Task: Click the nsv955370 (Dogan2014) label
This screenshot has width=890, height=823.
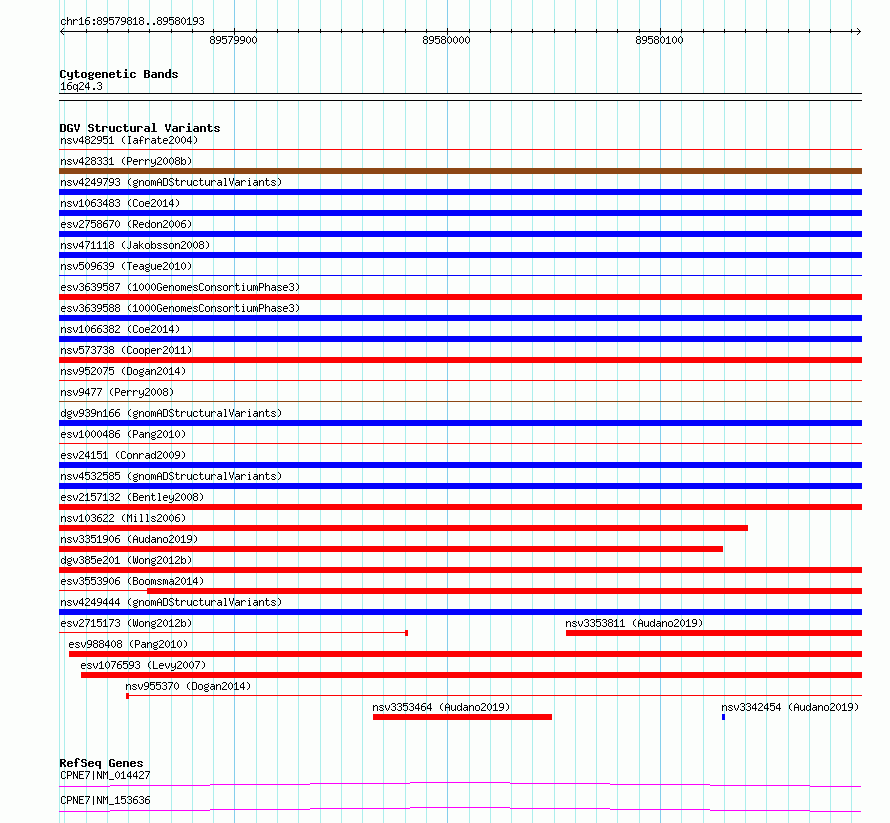Action: pyautogui.click(x=188, y=686)
